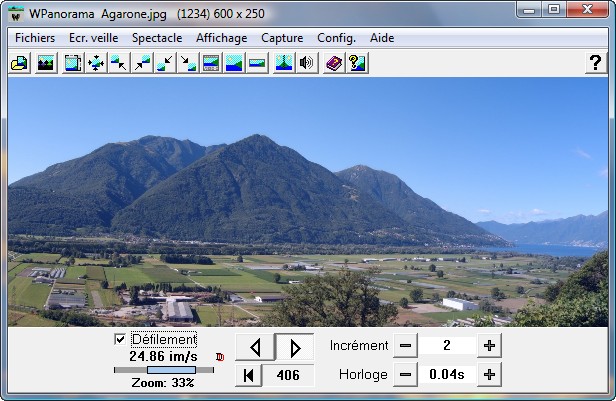This screenshot has height=401, width=616.
Task: Click the zoom slider above Zoom: 33%
Action: pos(164,370)
